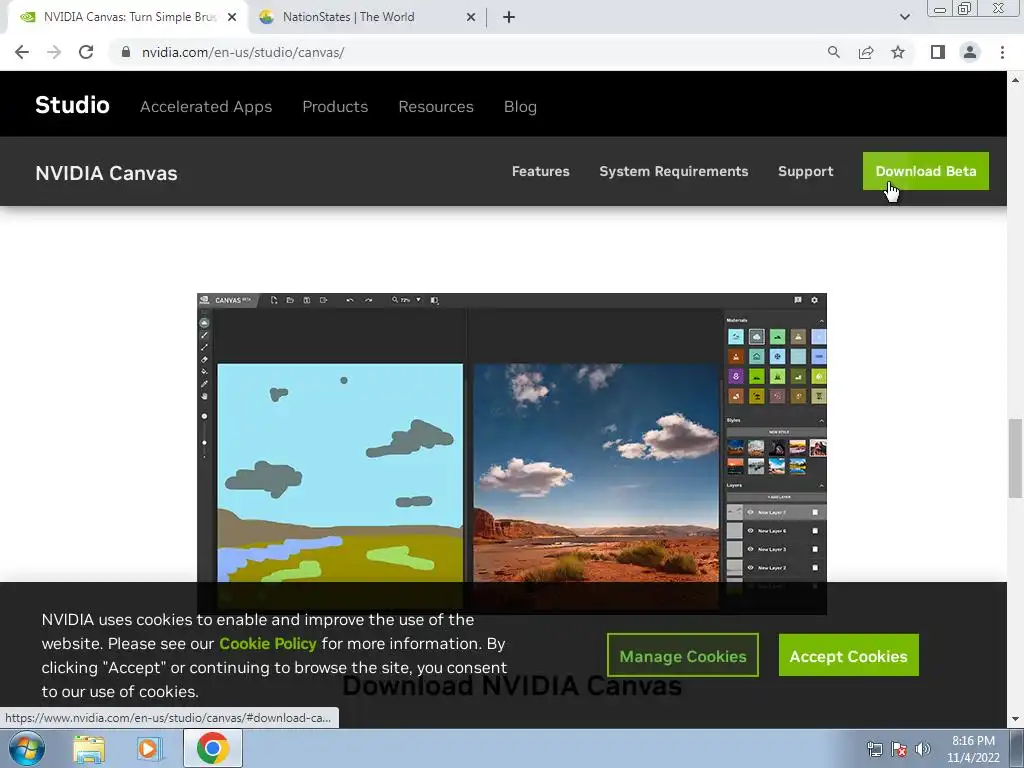
Task: Switch to NationStates | The World tab
Action: [366, 18]
